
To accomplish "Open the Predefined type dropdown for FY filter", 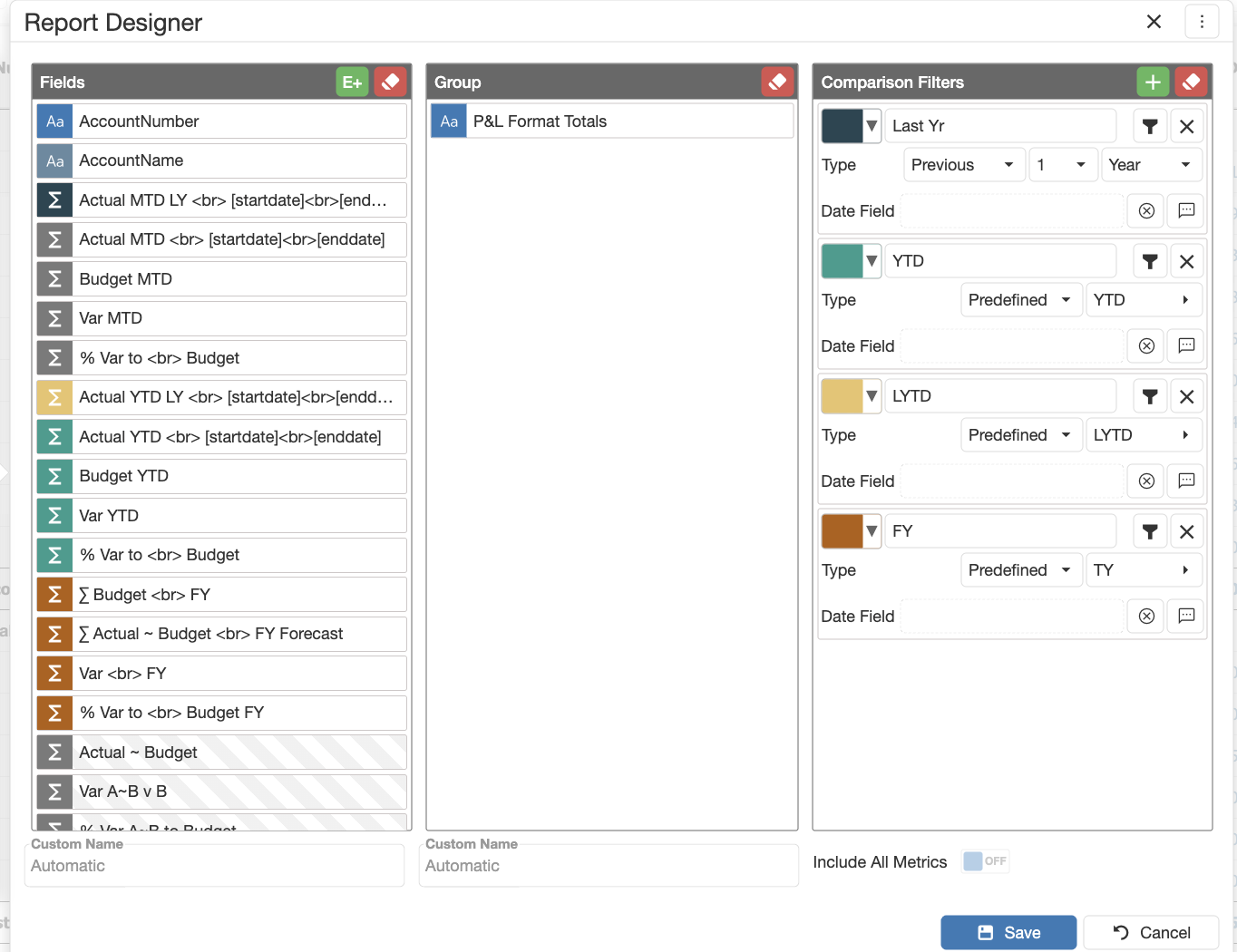I will pos(1021,570).
